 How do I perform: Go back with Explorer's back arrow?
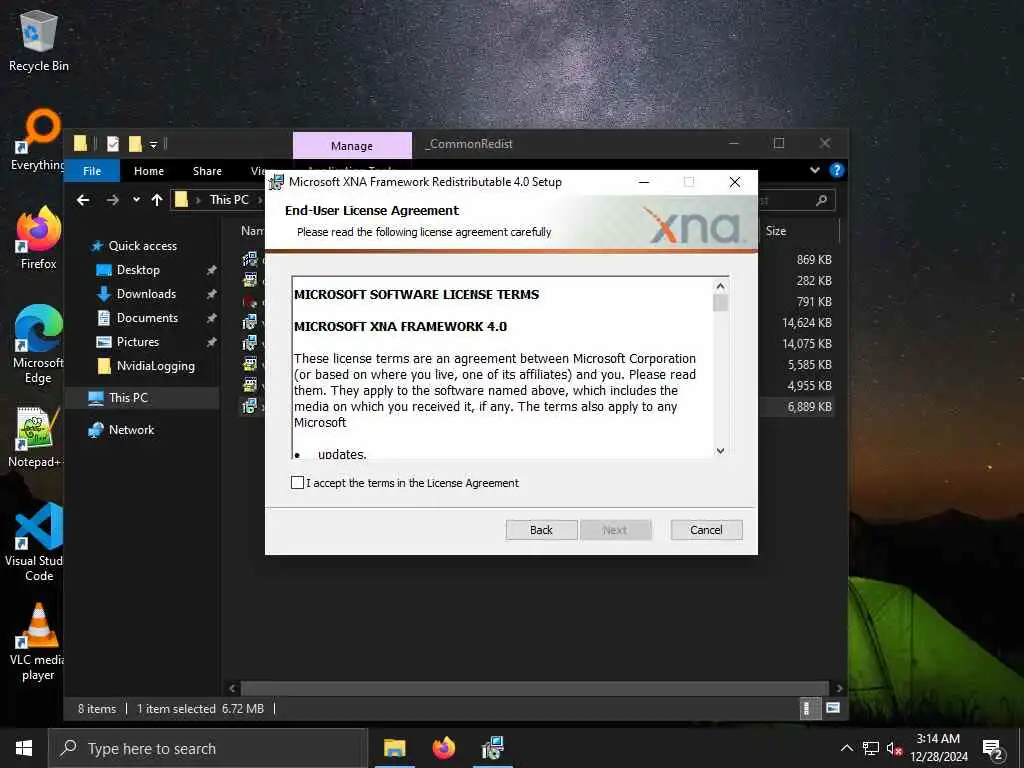83,200
